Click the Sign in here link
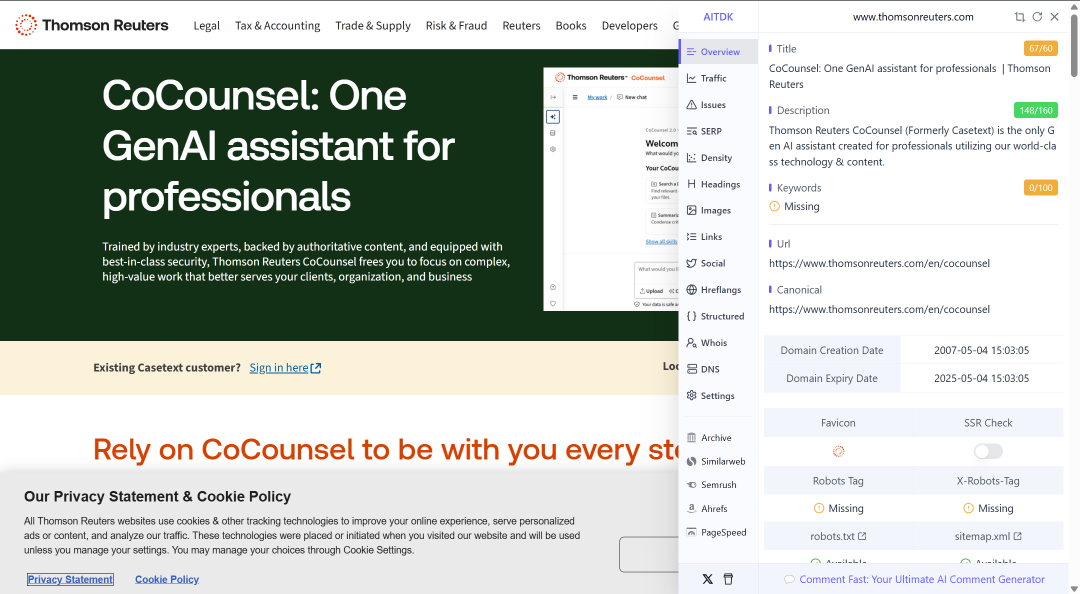This screenshot has width=1080, height=594. [284, 368]
